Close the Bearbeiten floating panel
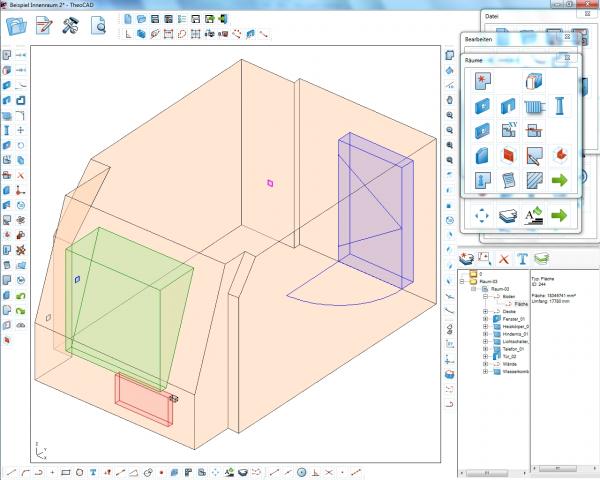 (x=566, y=37)
